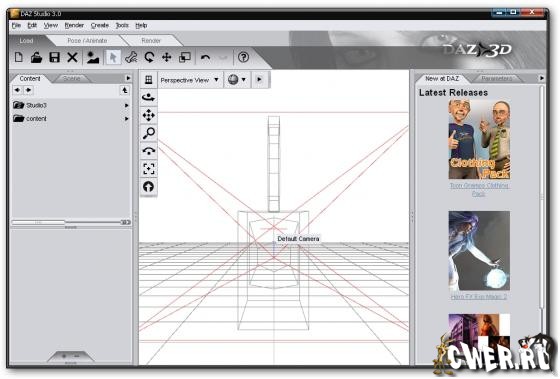Click the frame selection viewport icon
560x379 pixels.
point(149,169)
